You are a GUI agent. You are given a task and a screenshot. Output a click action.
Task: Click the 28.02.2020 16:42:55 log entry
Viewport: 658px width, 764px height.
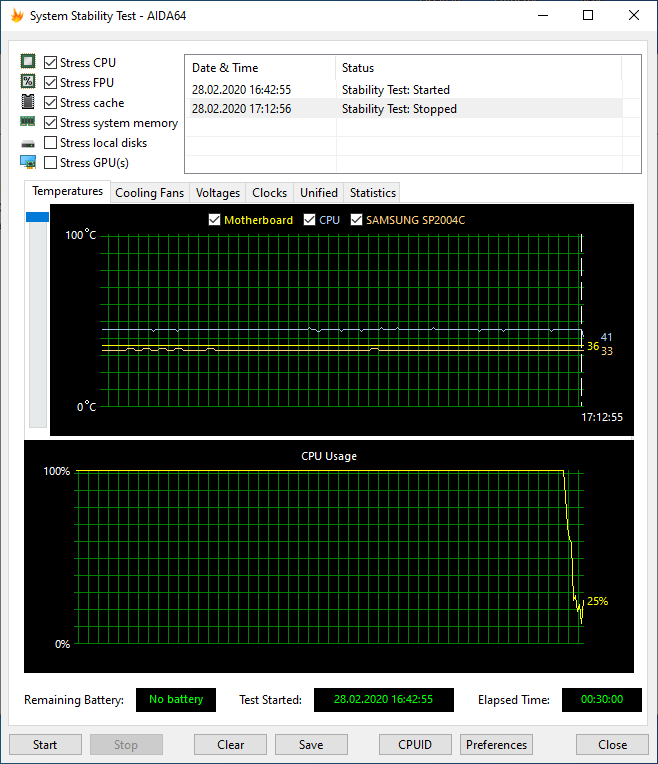click(x=241, y=90)
